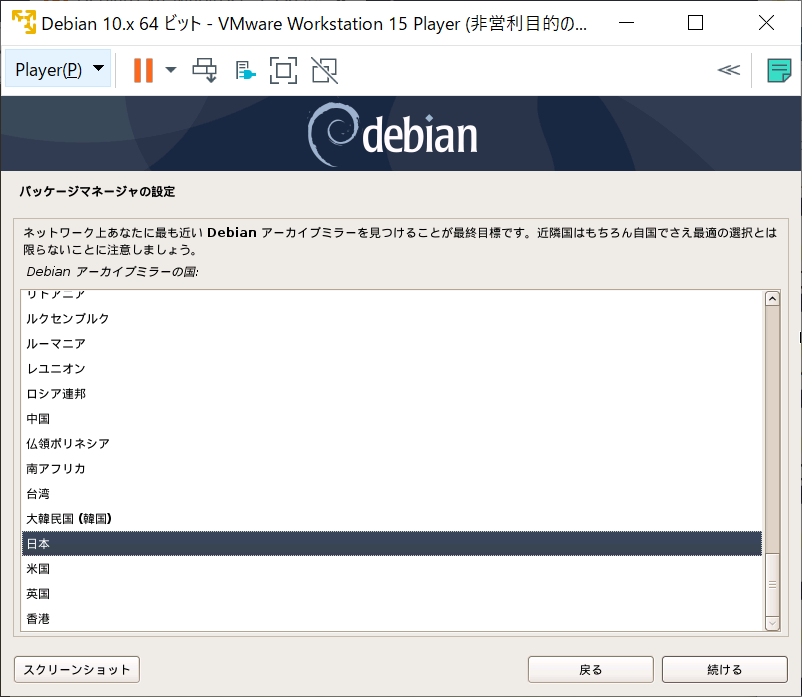Choose 南アフリカ as archive mirror country
This screenshot has height=697, width=802.
point(392,469)
